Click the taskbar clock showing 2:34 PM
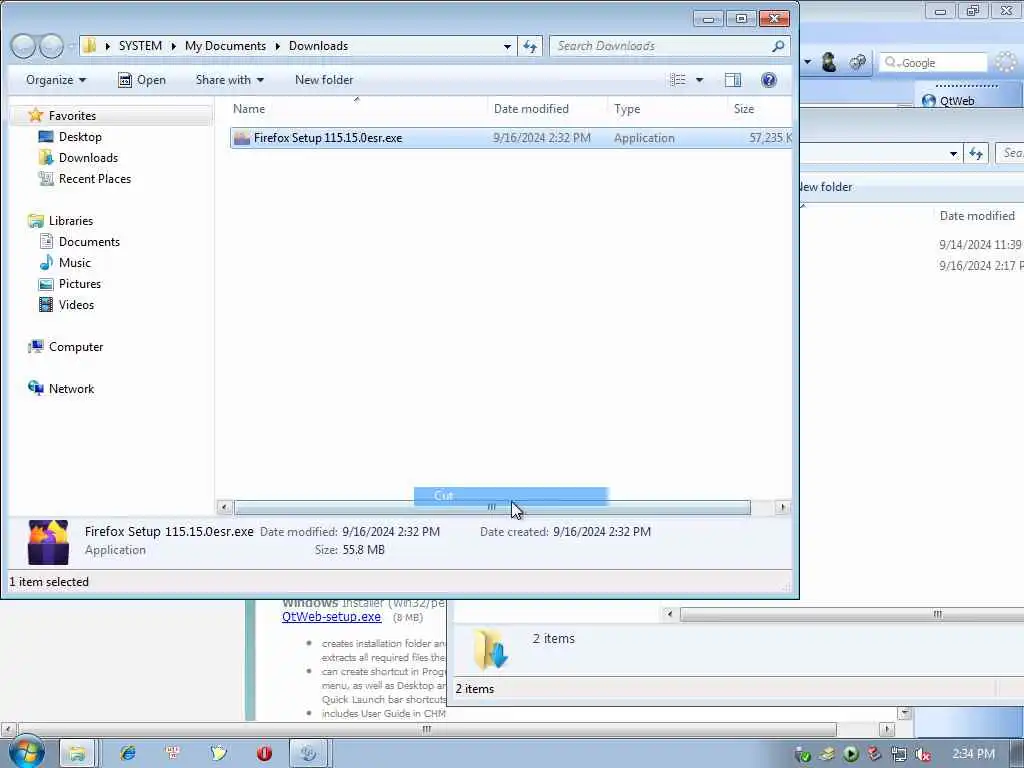 (973, 754)
